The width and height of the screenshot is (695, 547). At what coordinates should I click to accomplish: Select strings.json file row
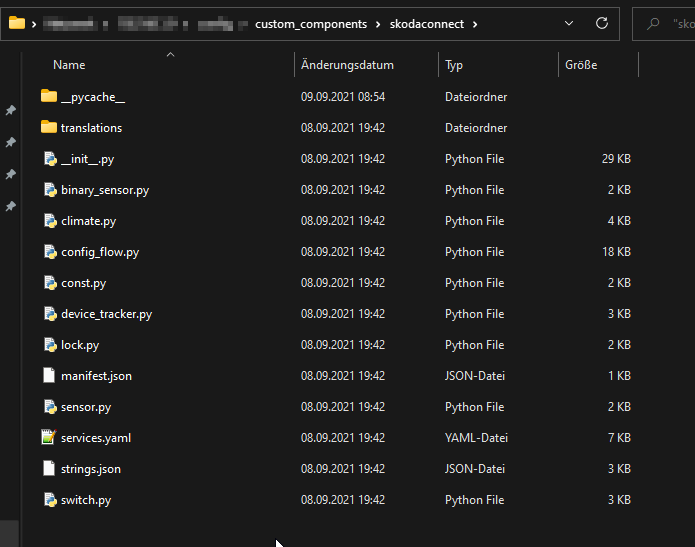pyautogui.click(x=90, y=469)
